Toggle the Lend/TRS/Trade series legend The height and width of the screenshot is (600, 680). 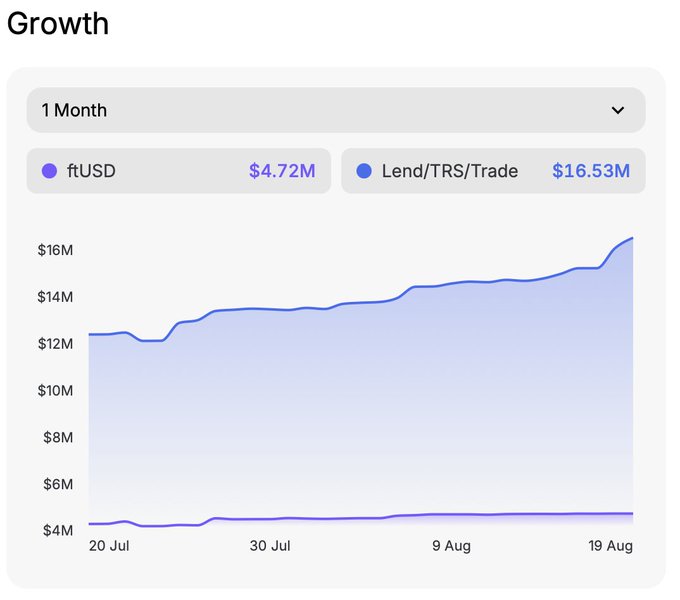[494, 171]
